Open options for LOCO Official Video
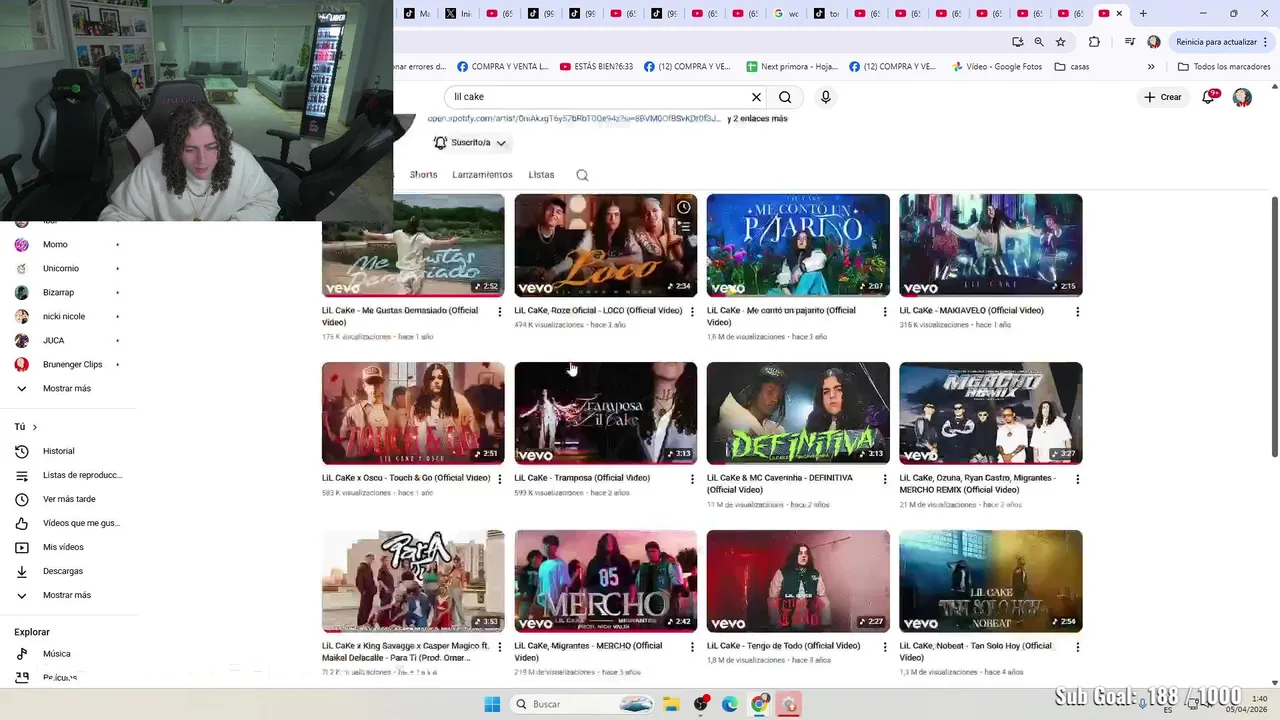Screen dimensions: 1280x720 point(692,312)
